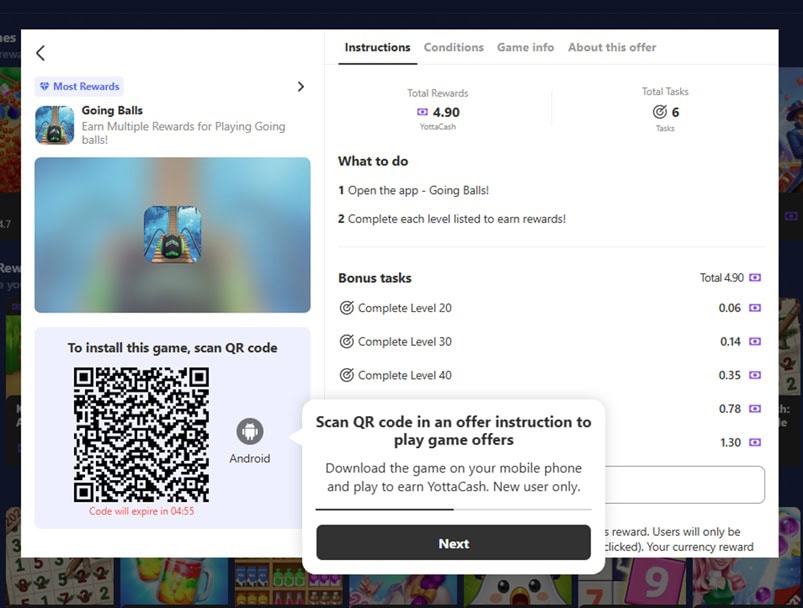This screenshot has width=803, height=608.
Task: Open the About this offer tab
Action: (612, 48)
